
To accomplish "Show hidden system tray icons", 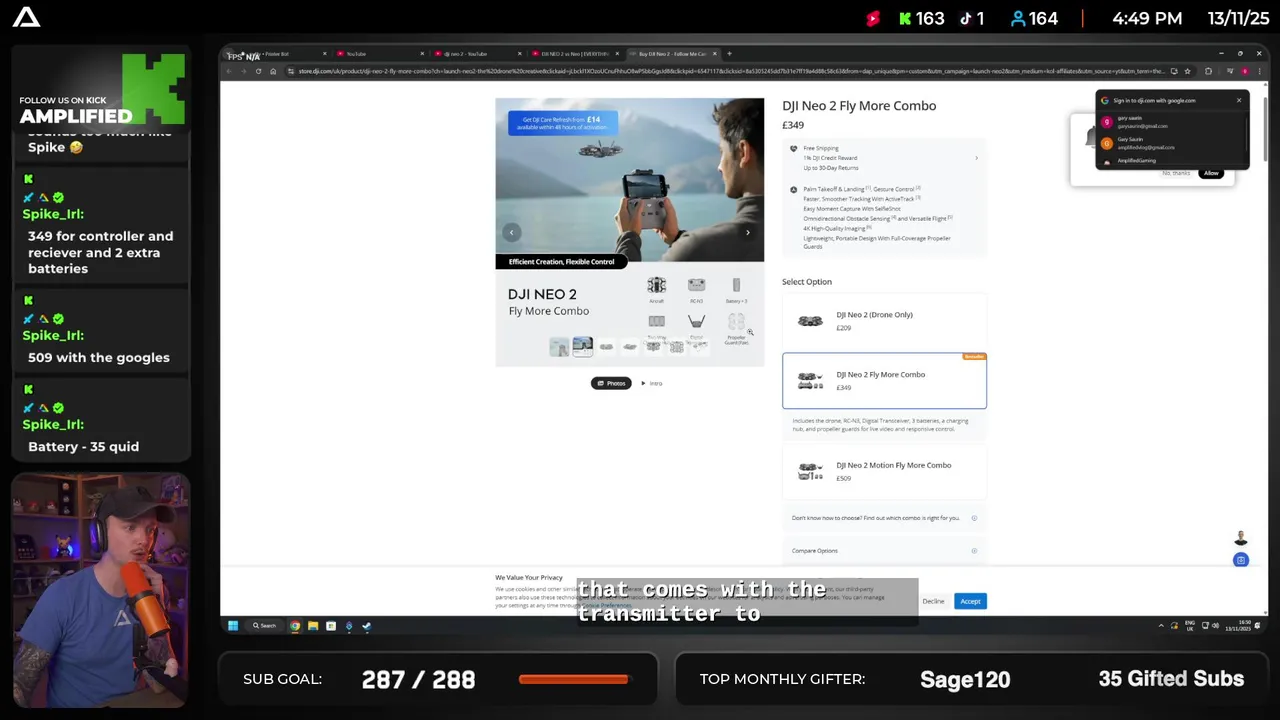I will pos(1161,626).
